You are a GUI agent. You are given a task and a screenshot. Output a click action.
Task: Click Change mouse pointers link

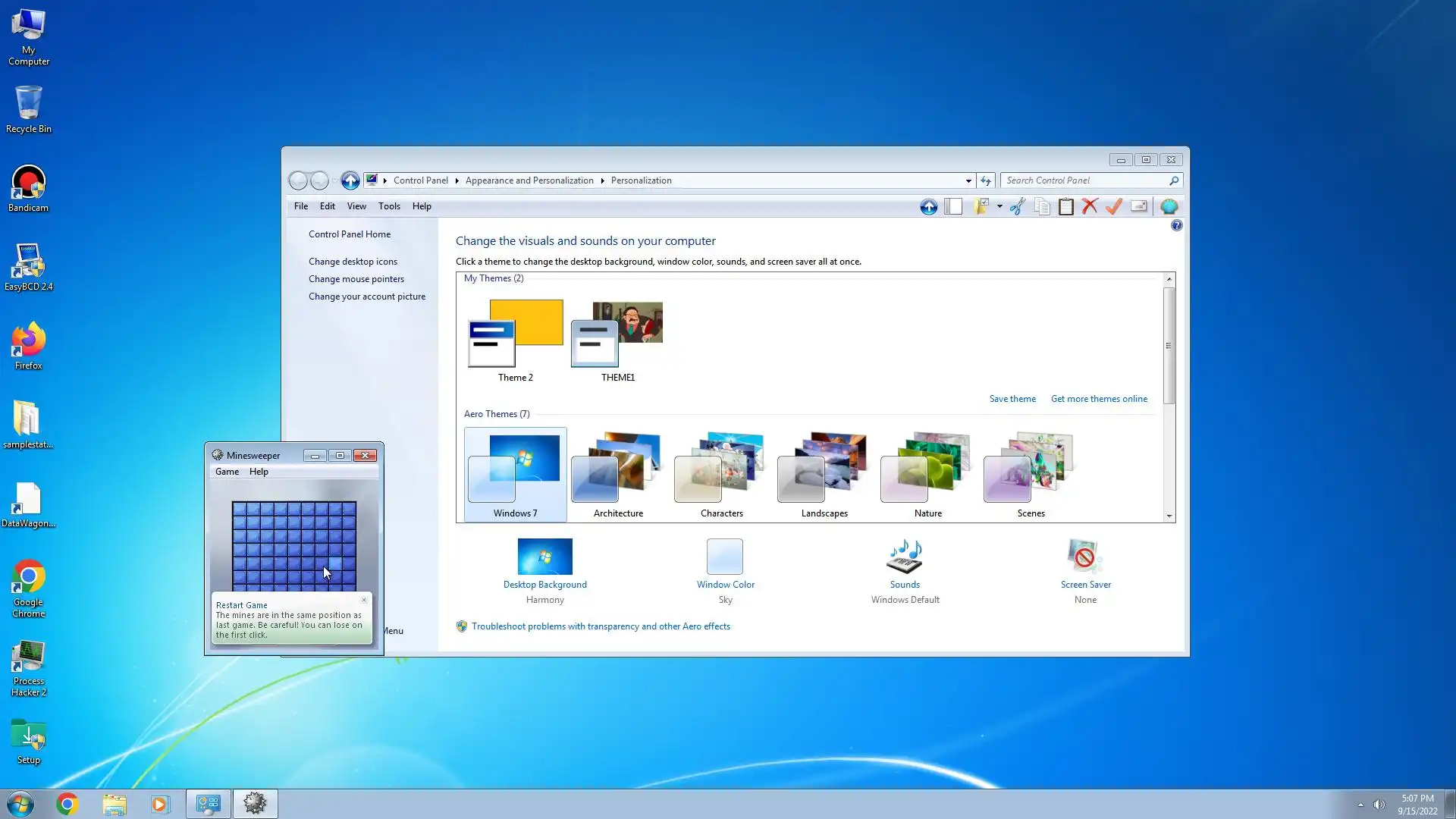[x=356, y=279]
